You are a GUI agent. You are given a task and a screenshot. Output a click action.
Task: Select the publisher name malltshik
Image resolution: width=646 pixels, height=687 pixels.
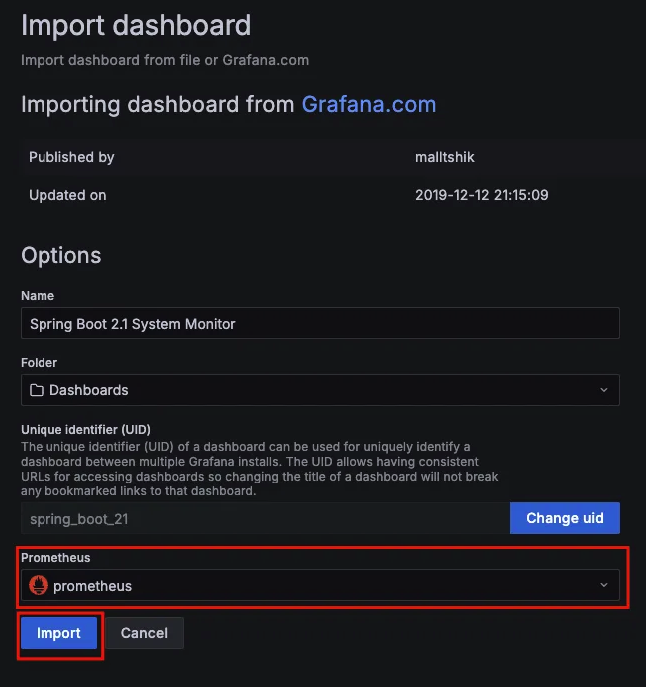(444, 157)
